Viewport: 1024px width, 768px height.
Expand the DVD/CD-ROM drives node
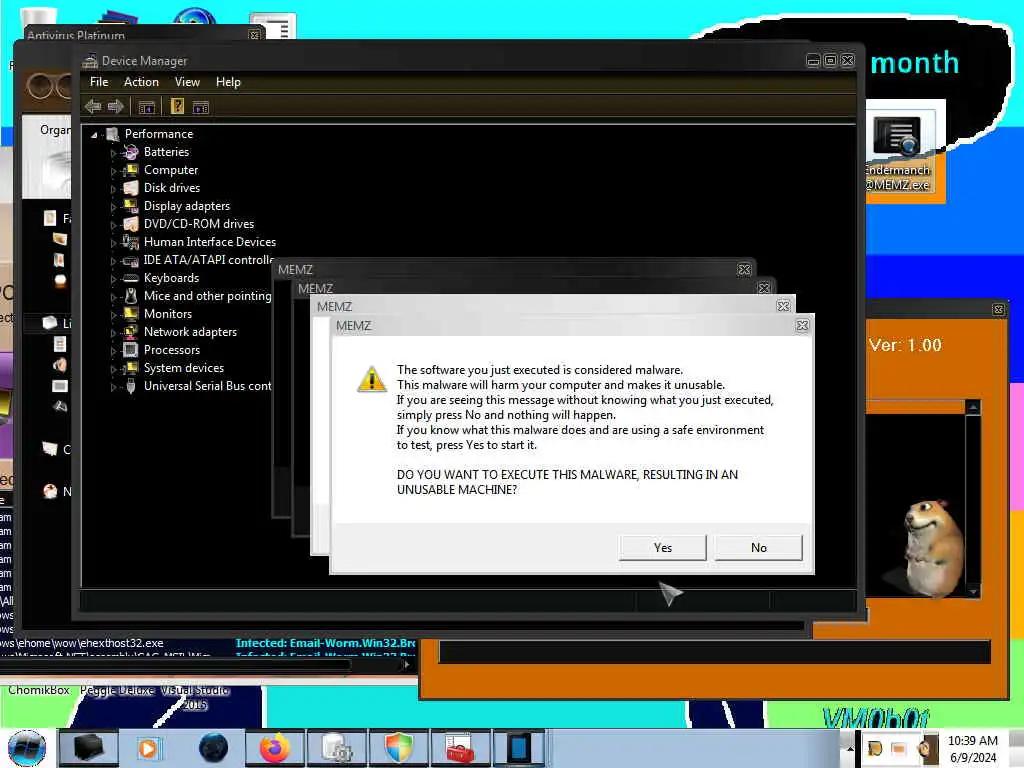click(x=113, y=225)
